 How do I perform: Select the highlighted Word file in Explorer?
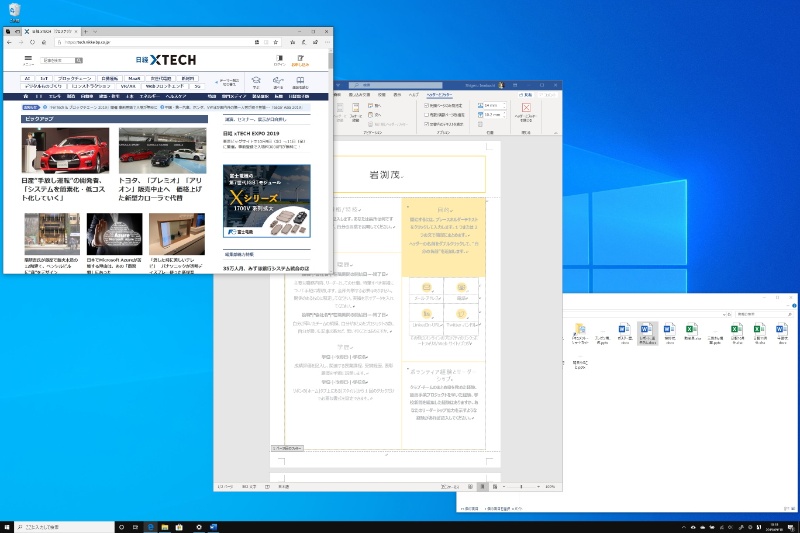point(647,334)
